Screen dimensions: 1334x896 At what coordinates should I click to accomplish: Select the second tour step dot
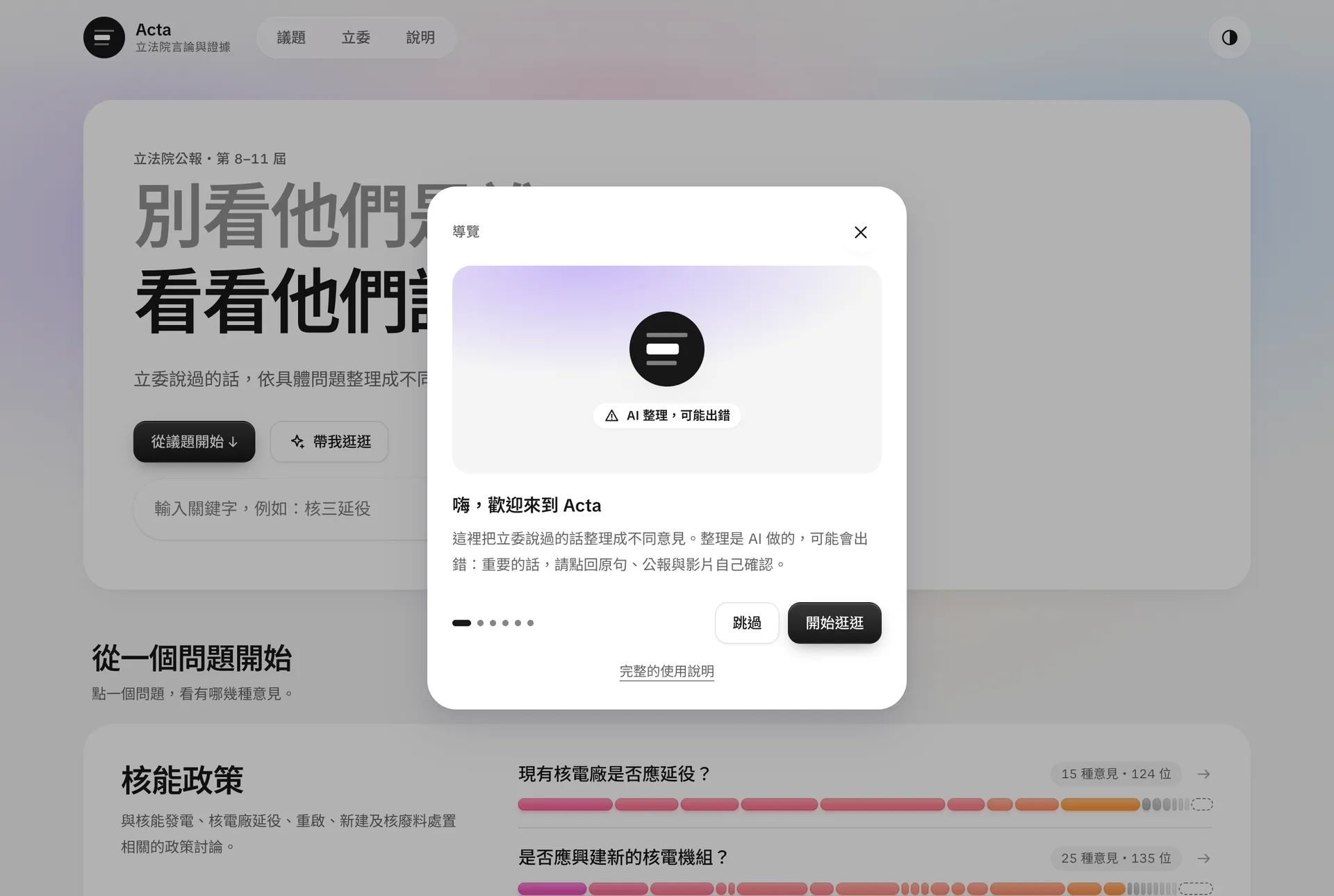(x=480, y=623)
